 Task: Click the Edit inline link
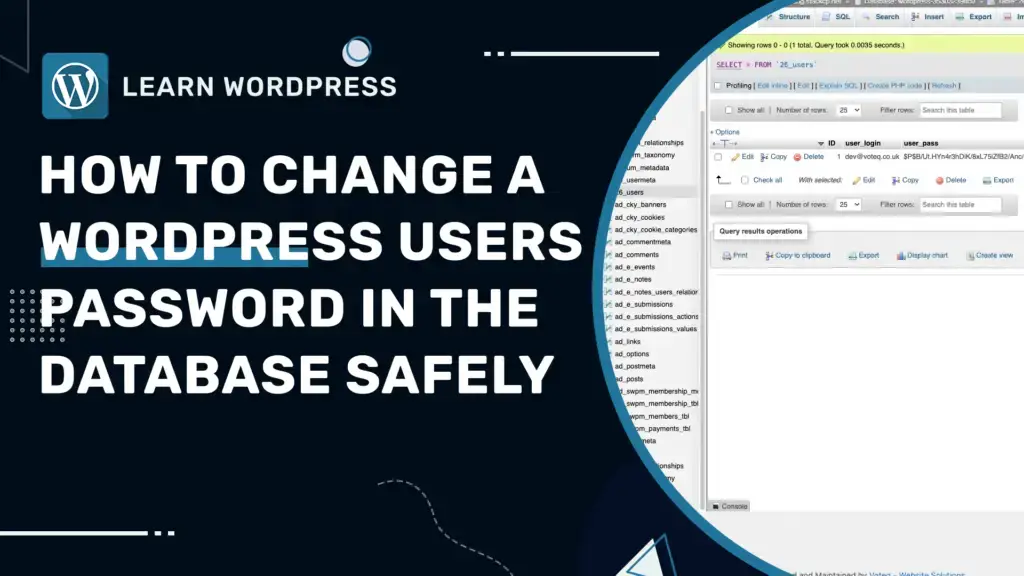(x=772, y=86)
